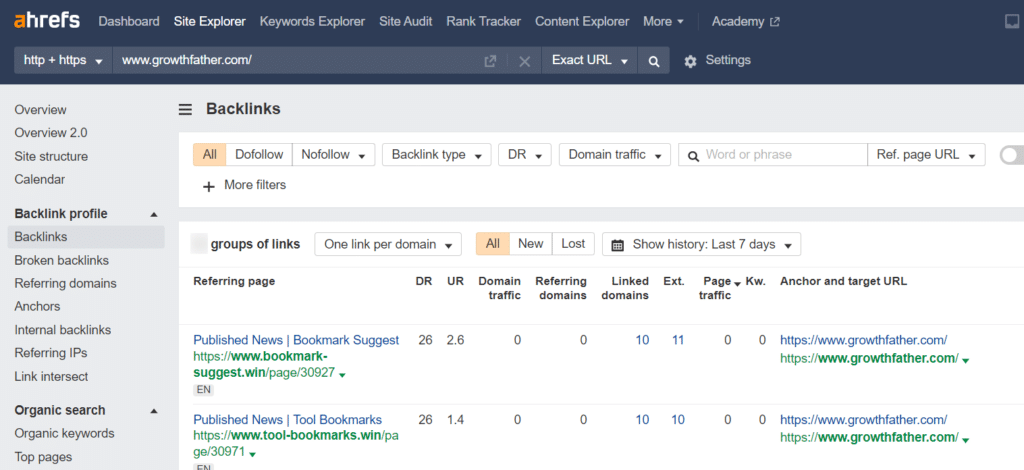
Task: Open Published News | Bookmark Suggest link
Action: pos(296,340)
